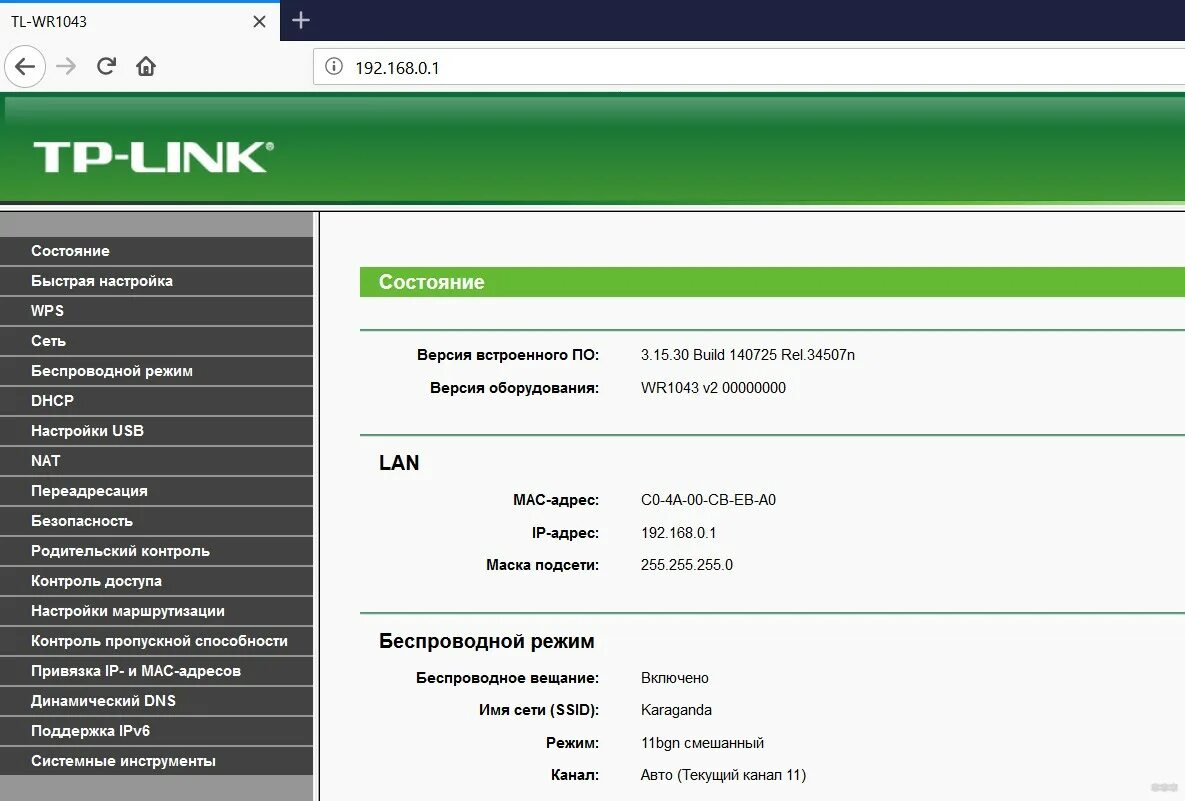Viewport: 1185px width, 801px height.
Task: Click the TP-LINK logo
Action: point(153,157)
